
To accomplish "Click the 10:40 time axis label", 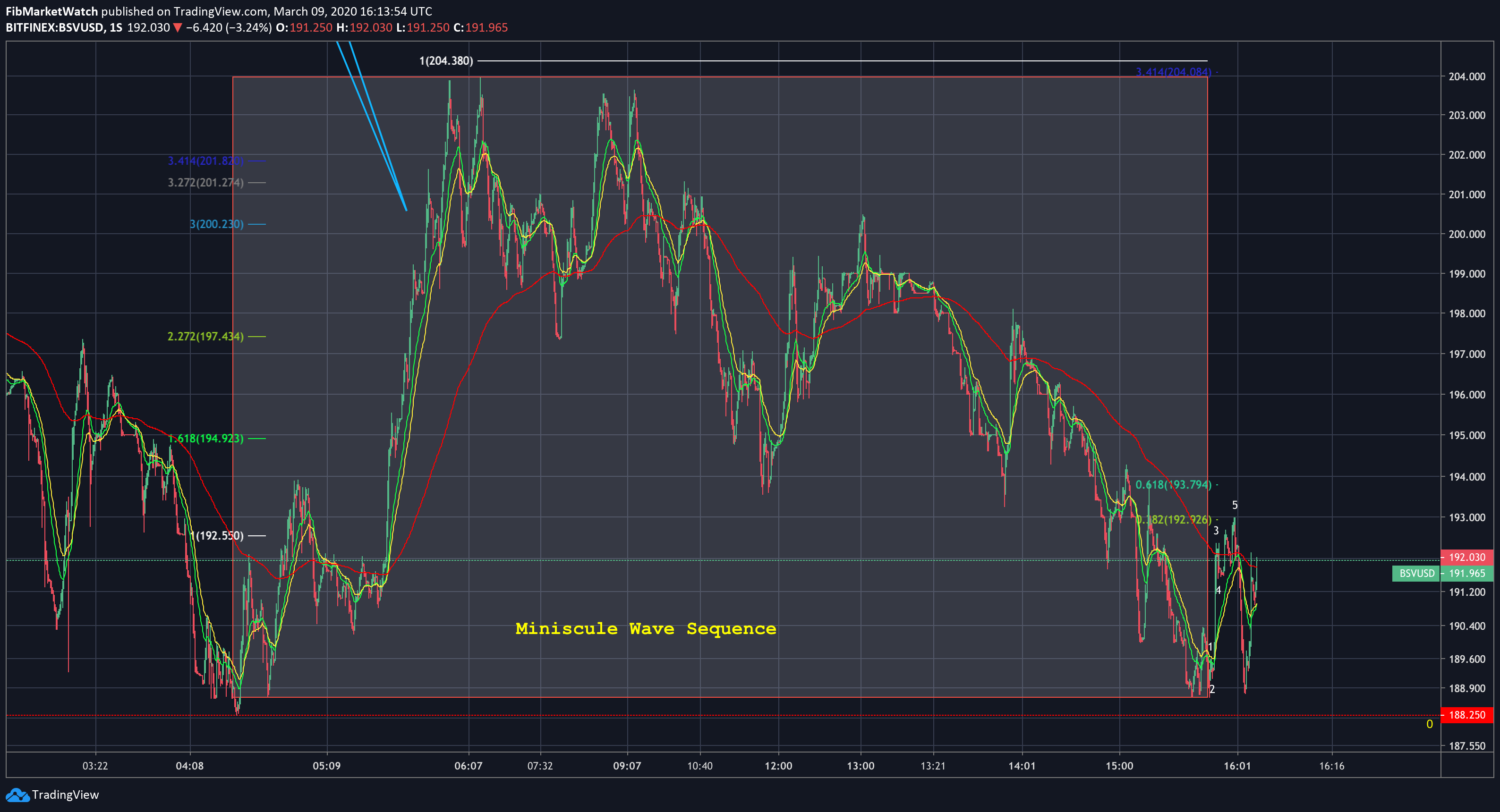I will 700,765.
